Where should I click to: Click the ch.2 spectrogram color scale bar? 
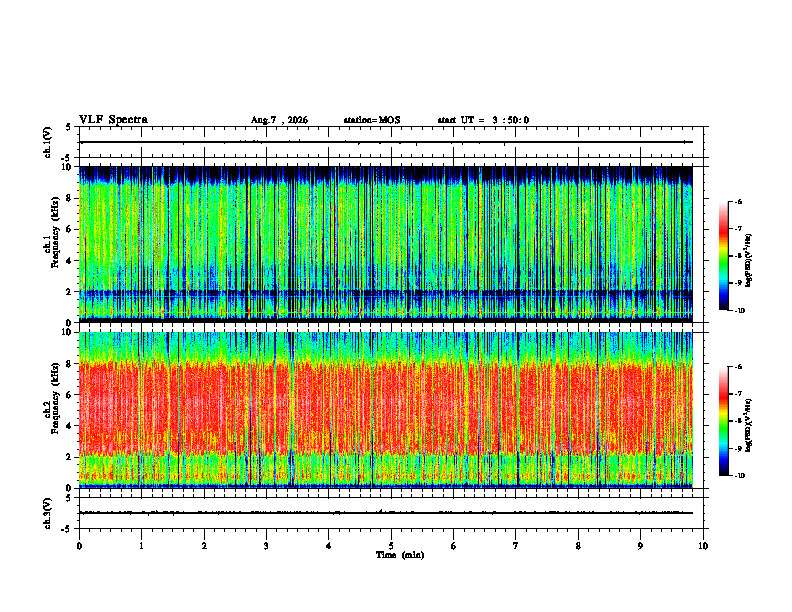tap(723, 421)
